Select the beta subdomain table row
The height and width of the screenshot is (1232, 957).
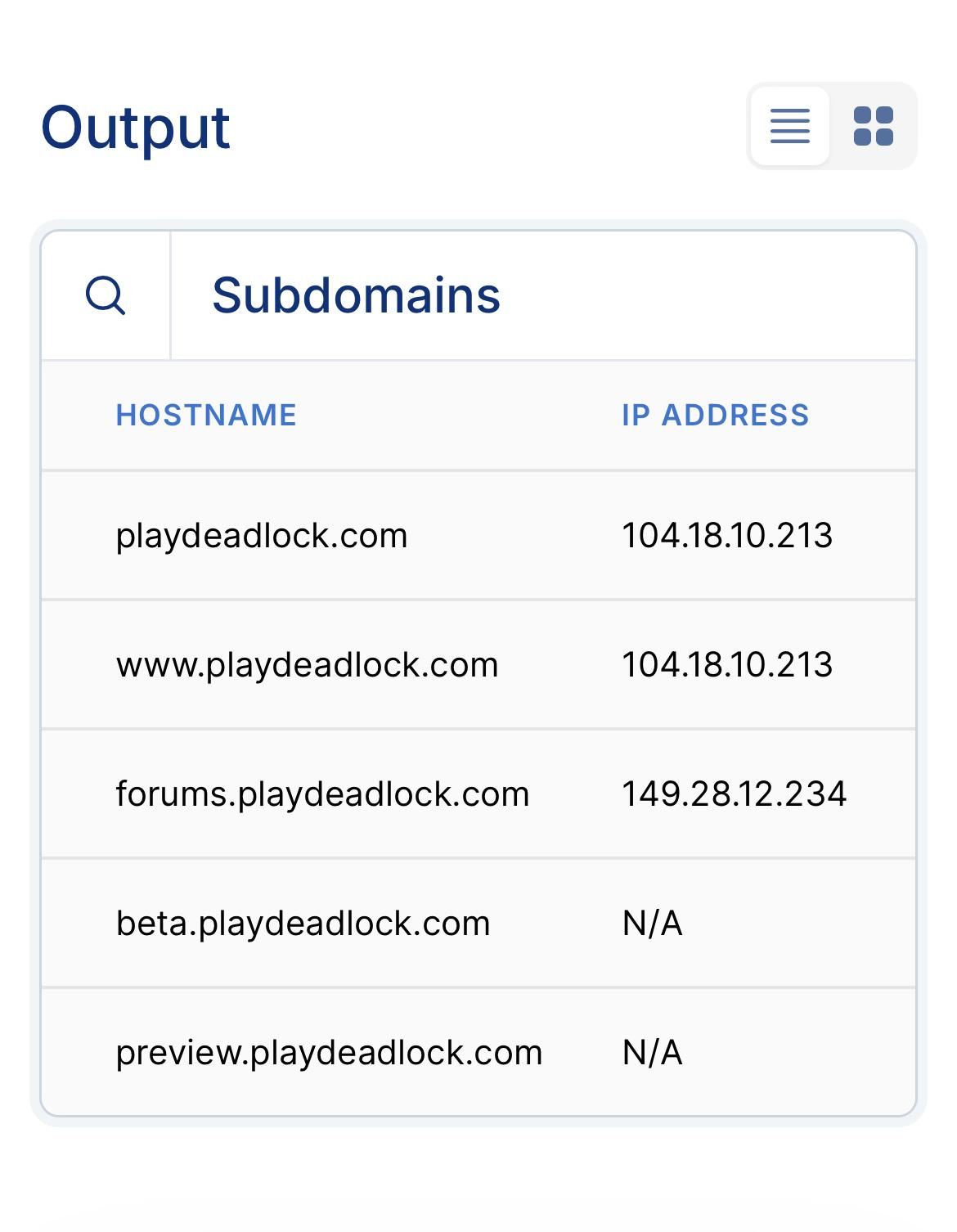click(478, 923)
